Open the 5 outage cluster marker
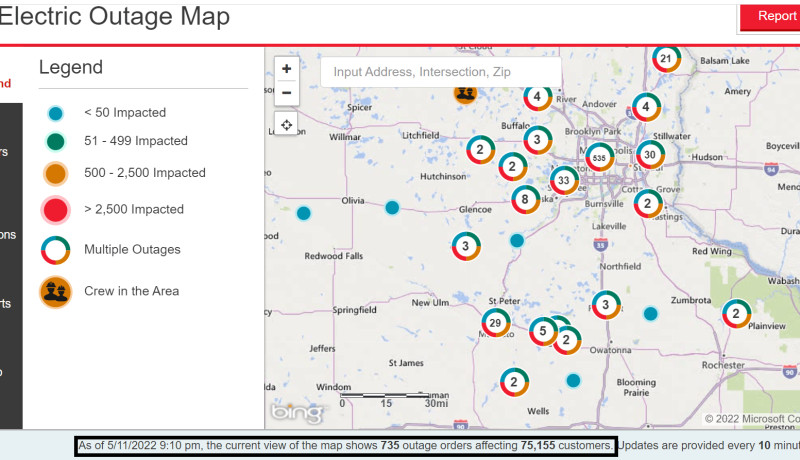This screenshot has height=460, width=800. click(543, 330)
